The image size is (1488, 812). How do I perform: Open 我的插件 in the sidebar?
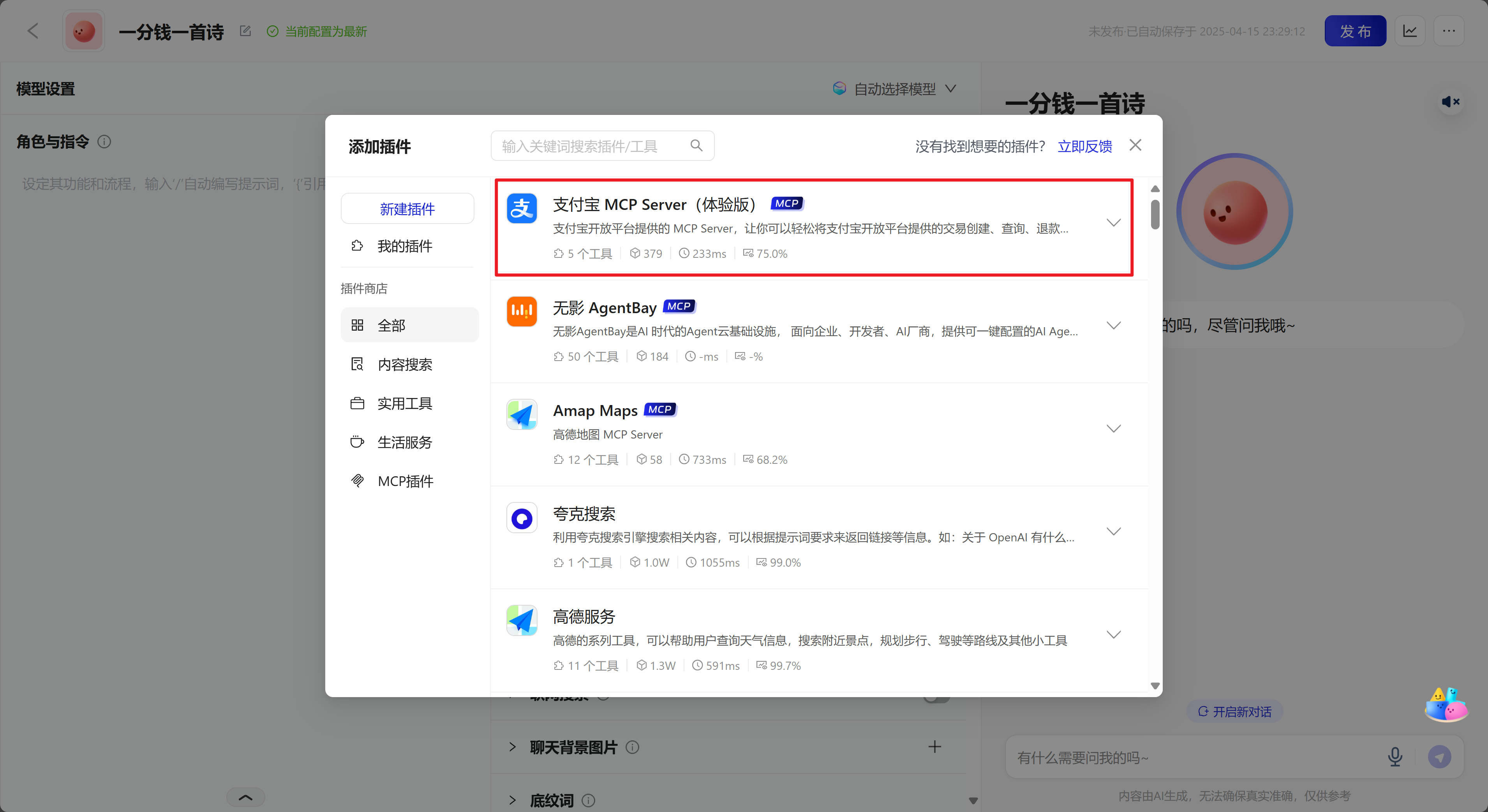(x=404, y=246)
